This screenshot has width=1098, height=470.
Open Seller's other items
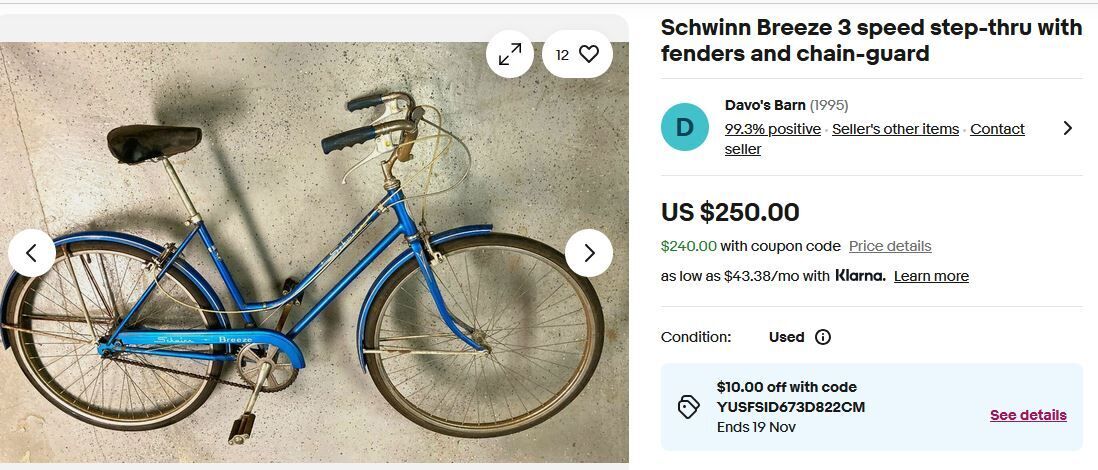tap(895, 129)
